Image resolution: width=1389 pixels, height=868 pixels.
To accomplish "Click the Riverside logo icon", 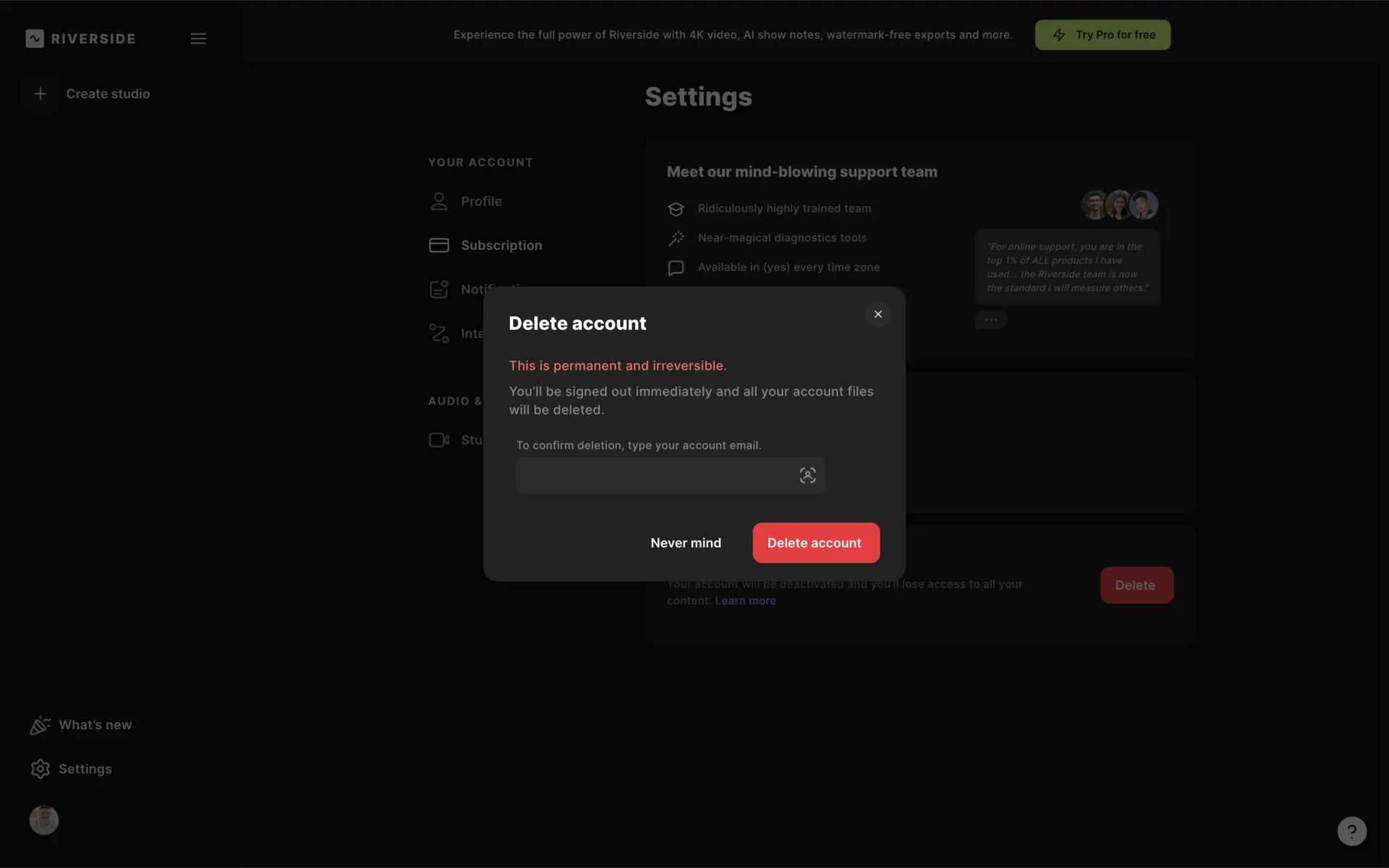I will tap(35, 38).
